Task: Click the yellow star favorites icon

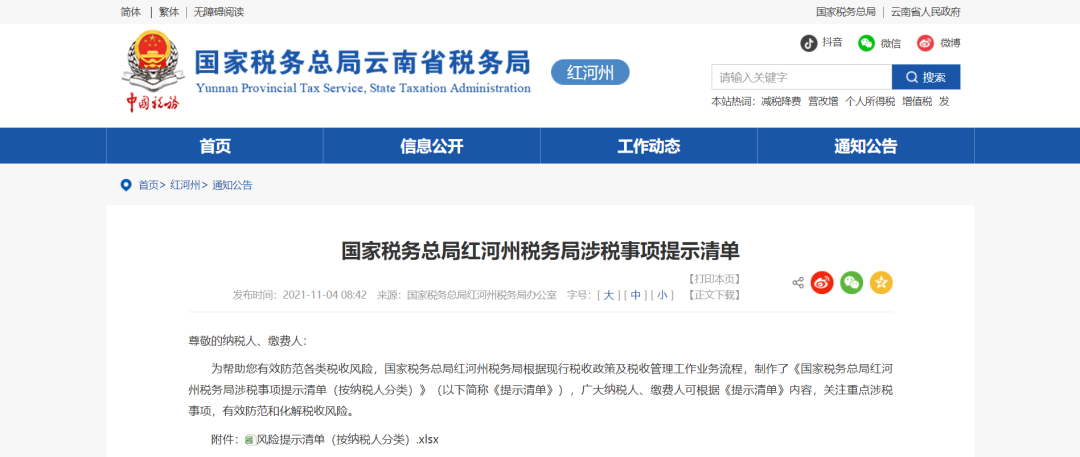Action: 881,283
